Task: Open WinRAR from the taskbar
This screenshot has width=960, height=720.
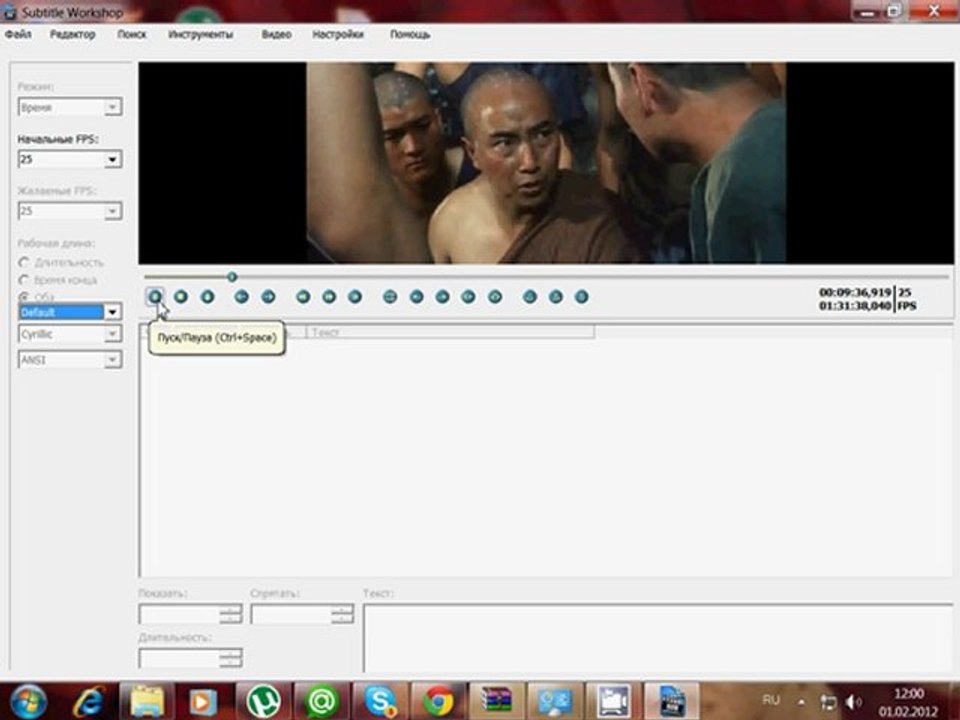Action: [496, 701]
